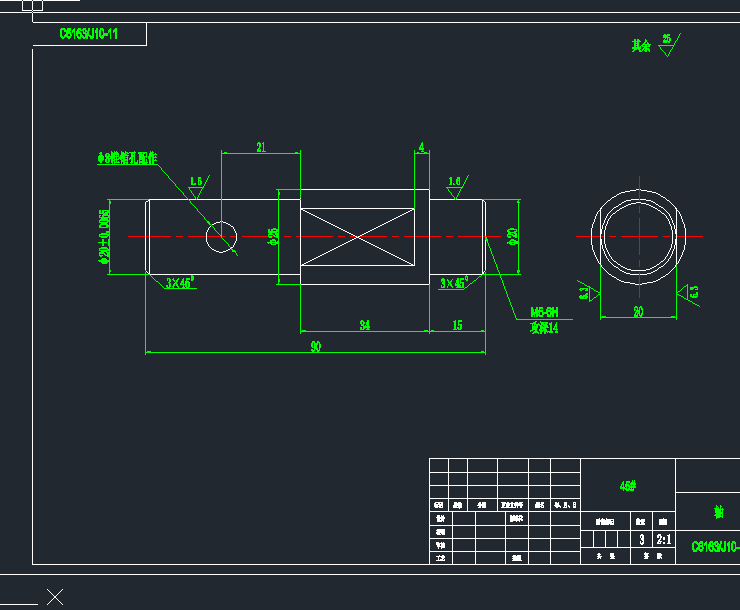Click the 1.6 roughness symbol on right shaft
740x610 pixels.
457,187
